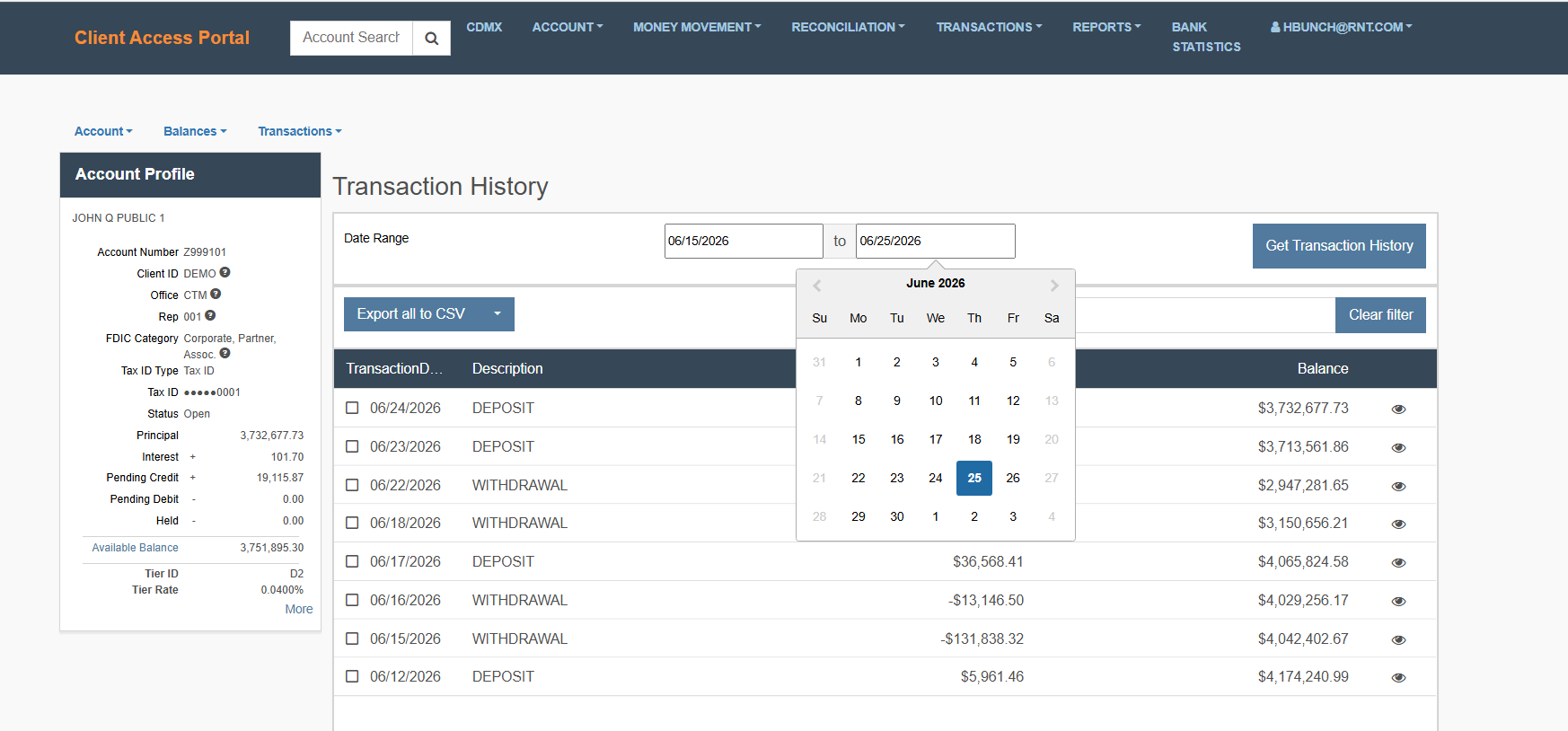Click the Clear filter button
The width and height of the screenshot is (1568, 731).
point(1380,315)
